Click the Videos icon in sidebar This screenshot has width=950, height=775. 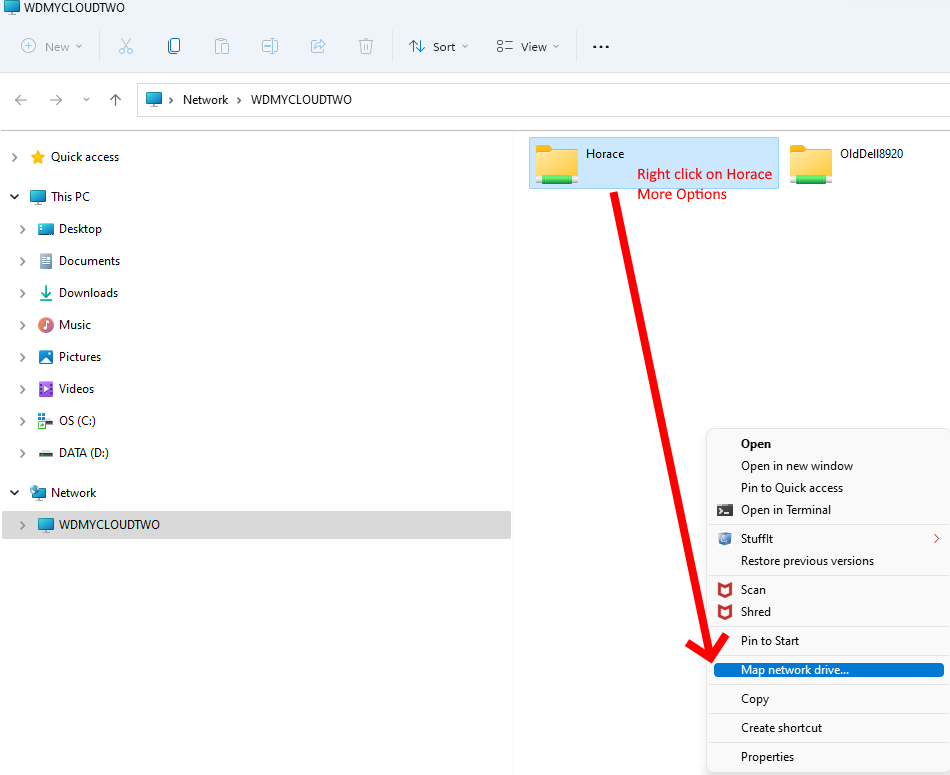click(x=45, y=389)
